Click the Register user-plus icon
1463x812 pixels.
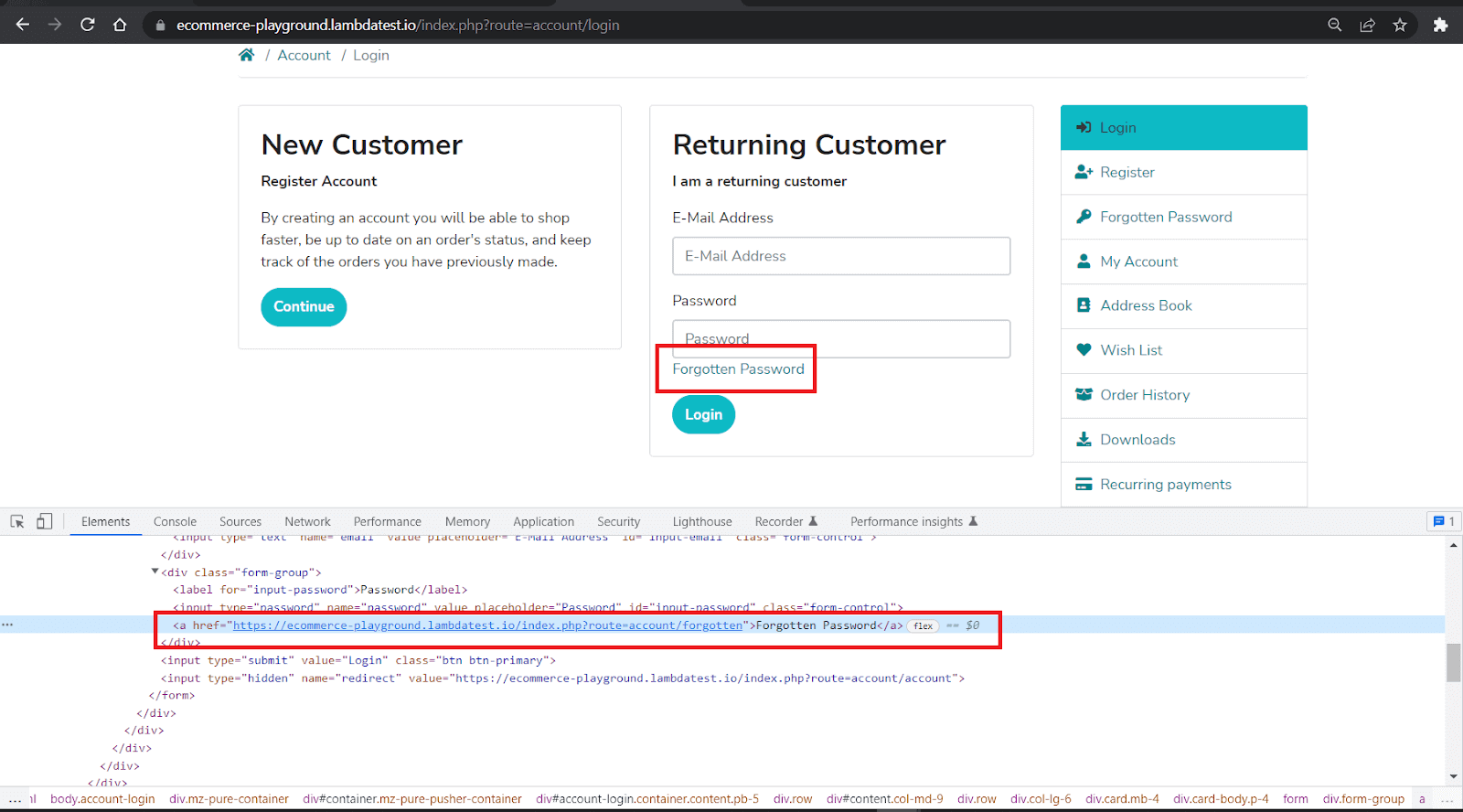(1084, 172)
